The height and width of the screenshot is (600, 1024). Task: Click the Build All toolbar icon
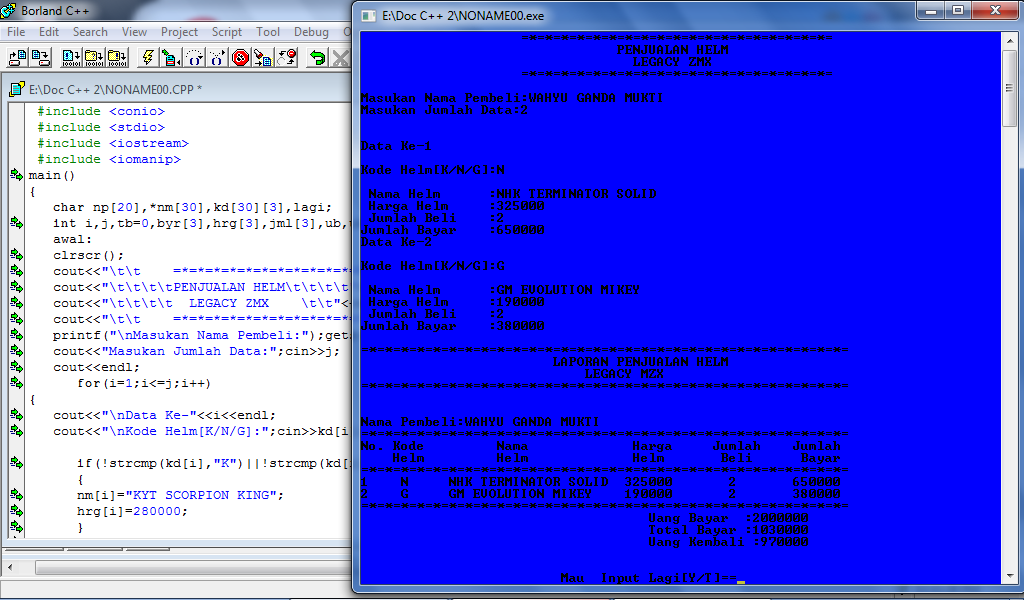point(117,57)
